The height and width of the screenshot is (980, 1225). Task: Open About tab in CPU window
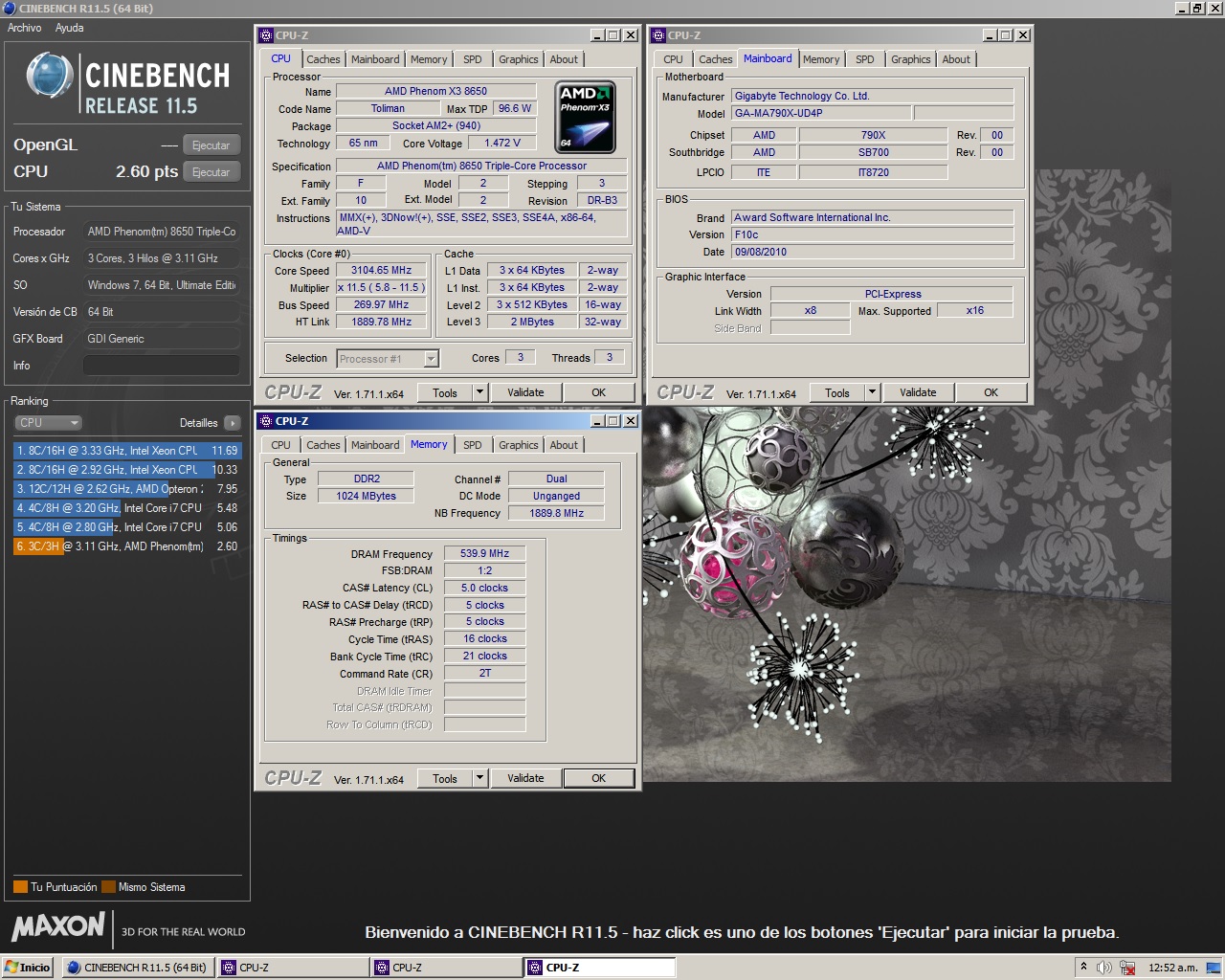coord(564,59)
